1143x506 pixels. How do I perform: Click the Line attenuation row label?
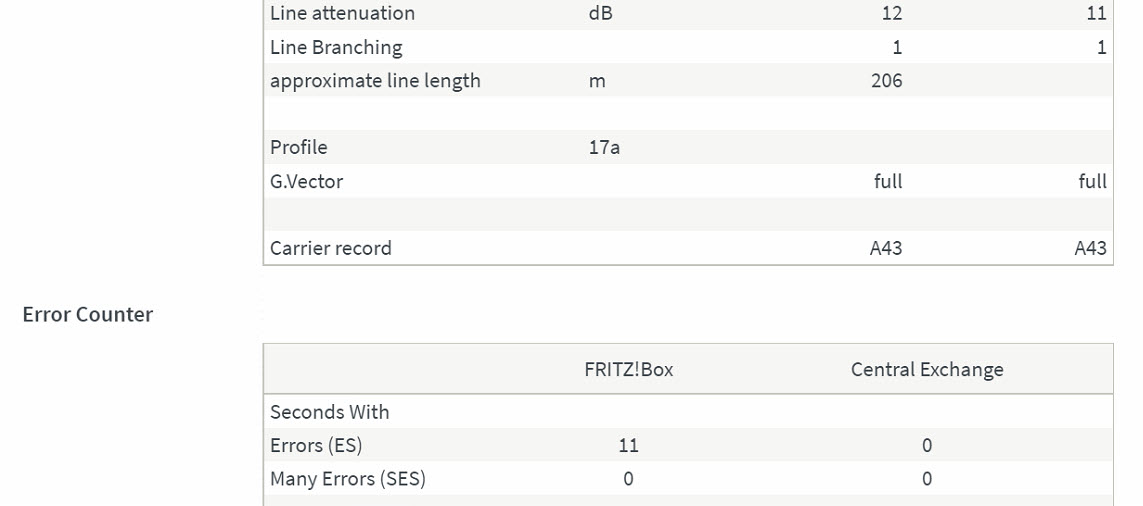click(x=342, y=13)
